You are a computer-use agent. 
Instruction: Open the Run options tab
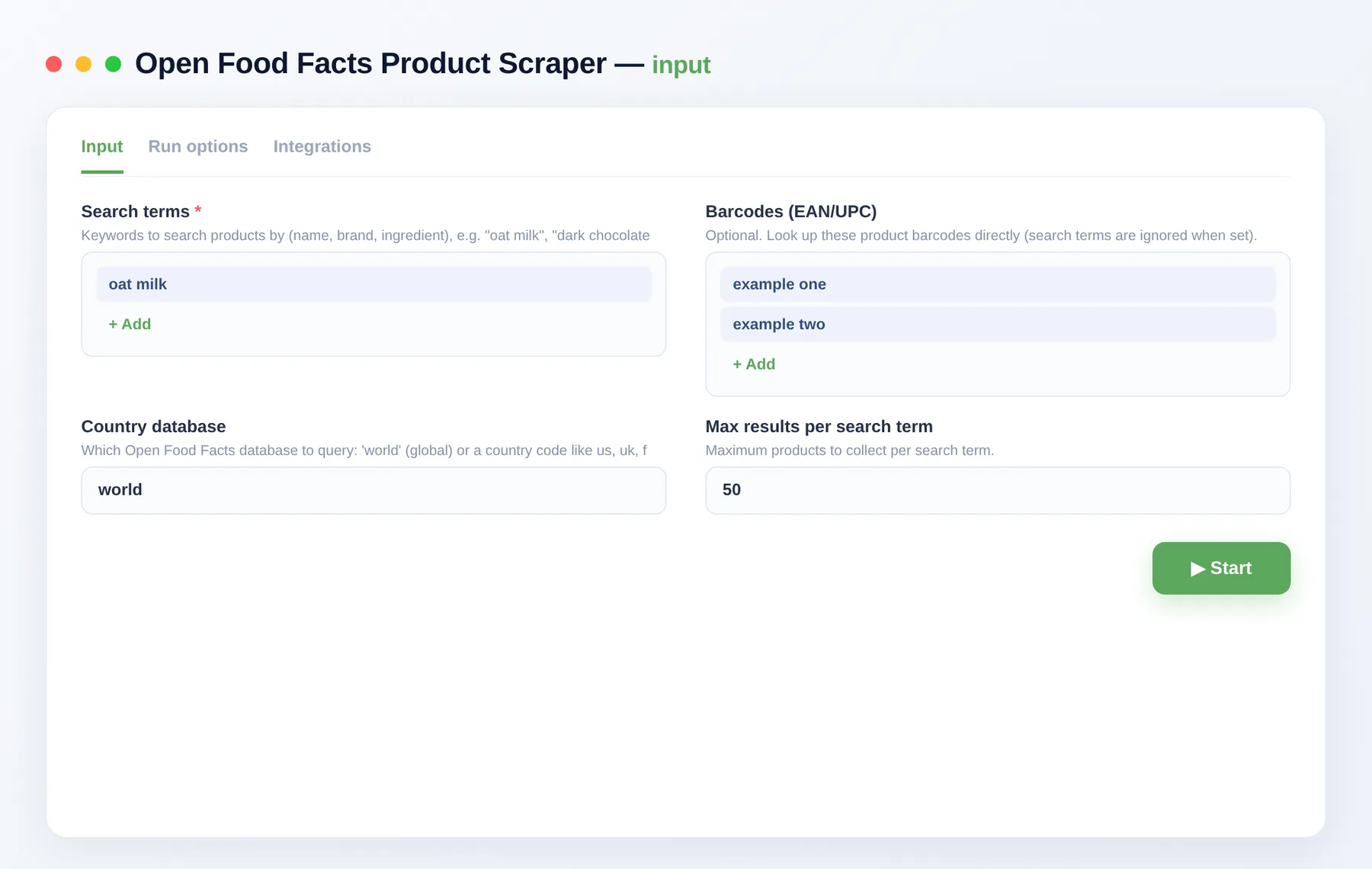(x=198, y=146)
